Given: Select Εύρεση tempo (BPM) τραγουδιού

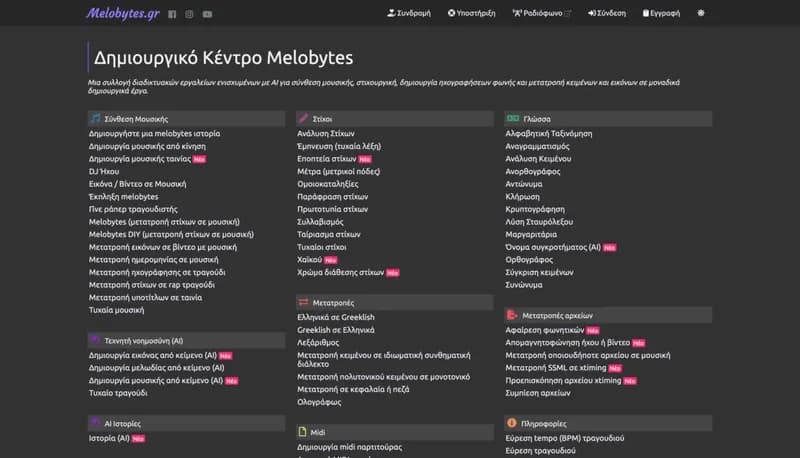Looking at the screenshot, I should (565, 438).
